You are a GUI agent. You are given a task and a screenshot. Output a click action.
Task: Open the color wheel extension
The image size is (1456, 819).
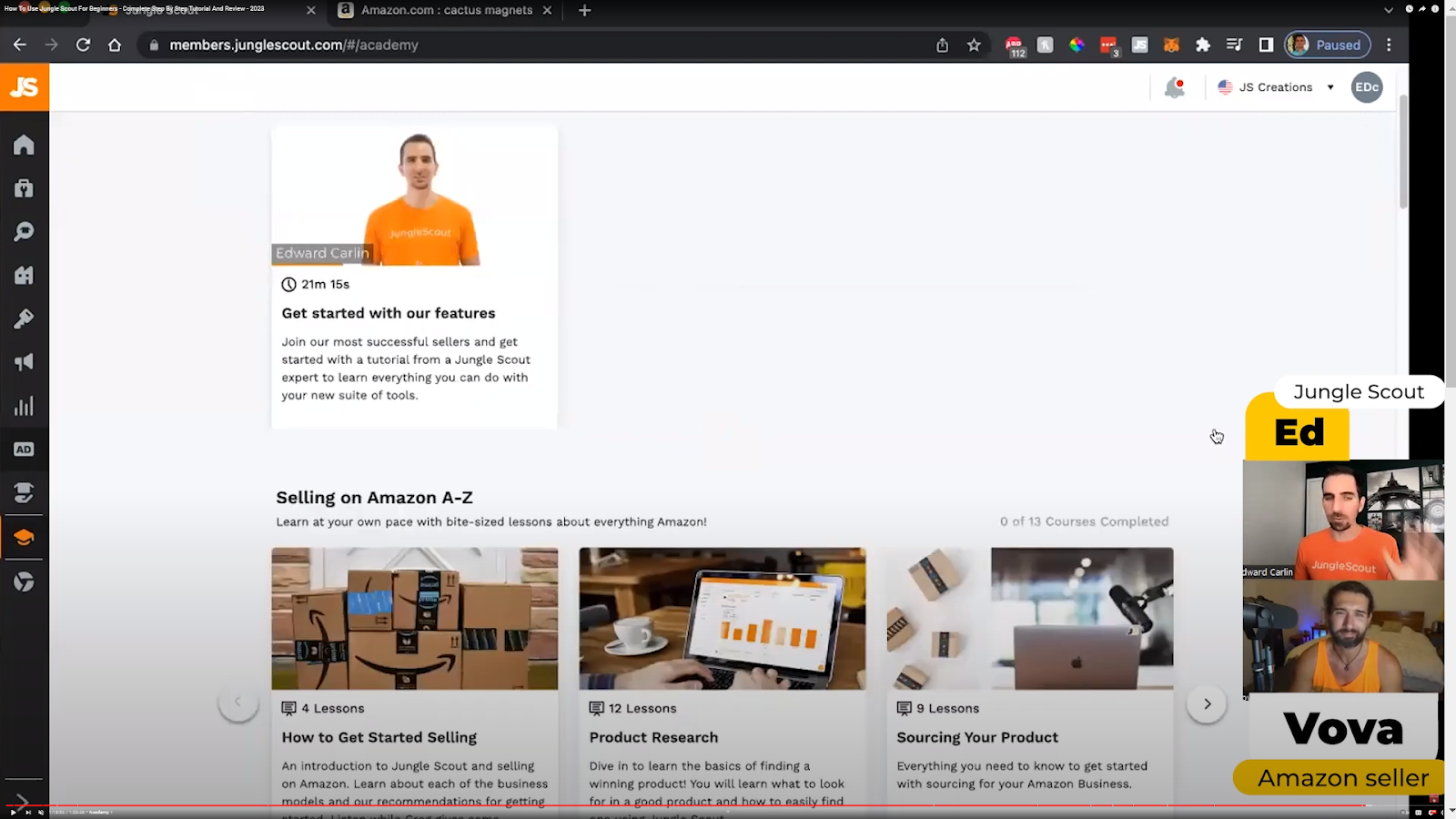pyautogui.click(x=1077, y=45)
